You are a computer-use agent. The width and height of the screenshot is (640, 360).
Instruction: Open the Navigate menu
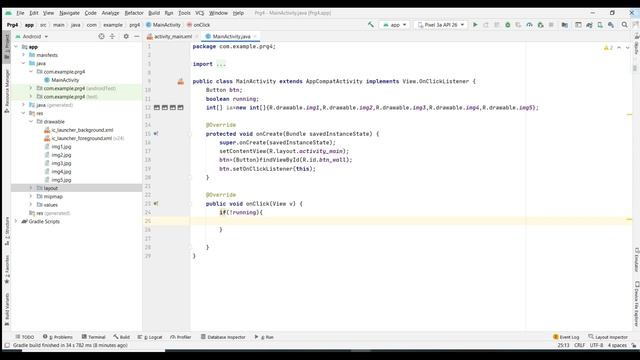tap(69, 13)
